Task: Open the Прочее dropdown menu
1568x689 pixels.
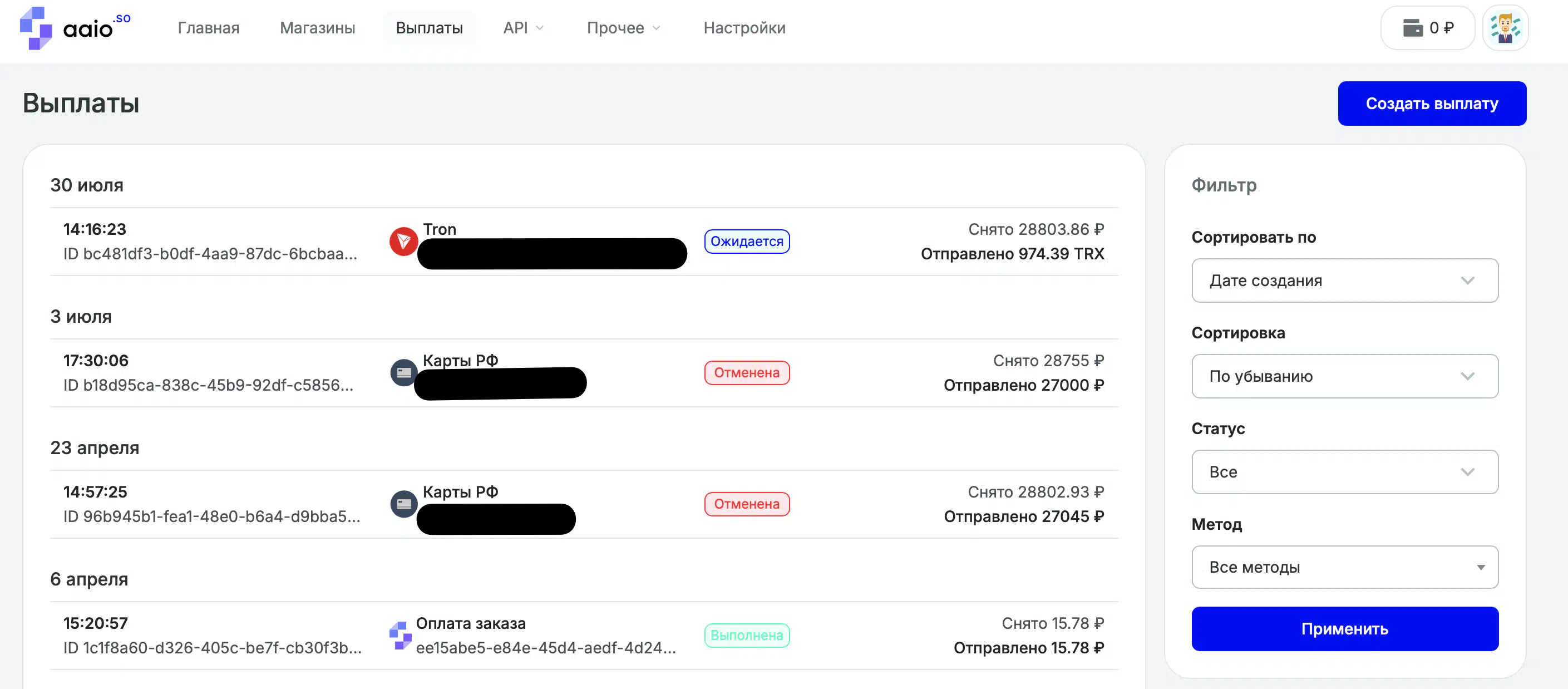Action: pyautogui.click(x=623, y=28)
